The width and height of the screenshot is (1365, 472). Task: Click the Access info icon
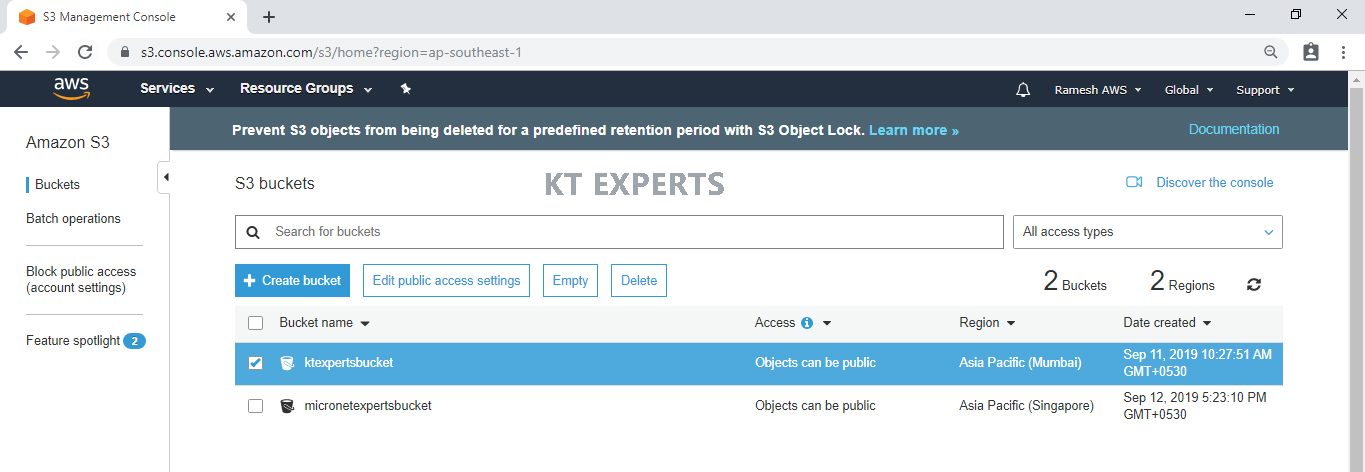click(807, 323)
